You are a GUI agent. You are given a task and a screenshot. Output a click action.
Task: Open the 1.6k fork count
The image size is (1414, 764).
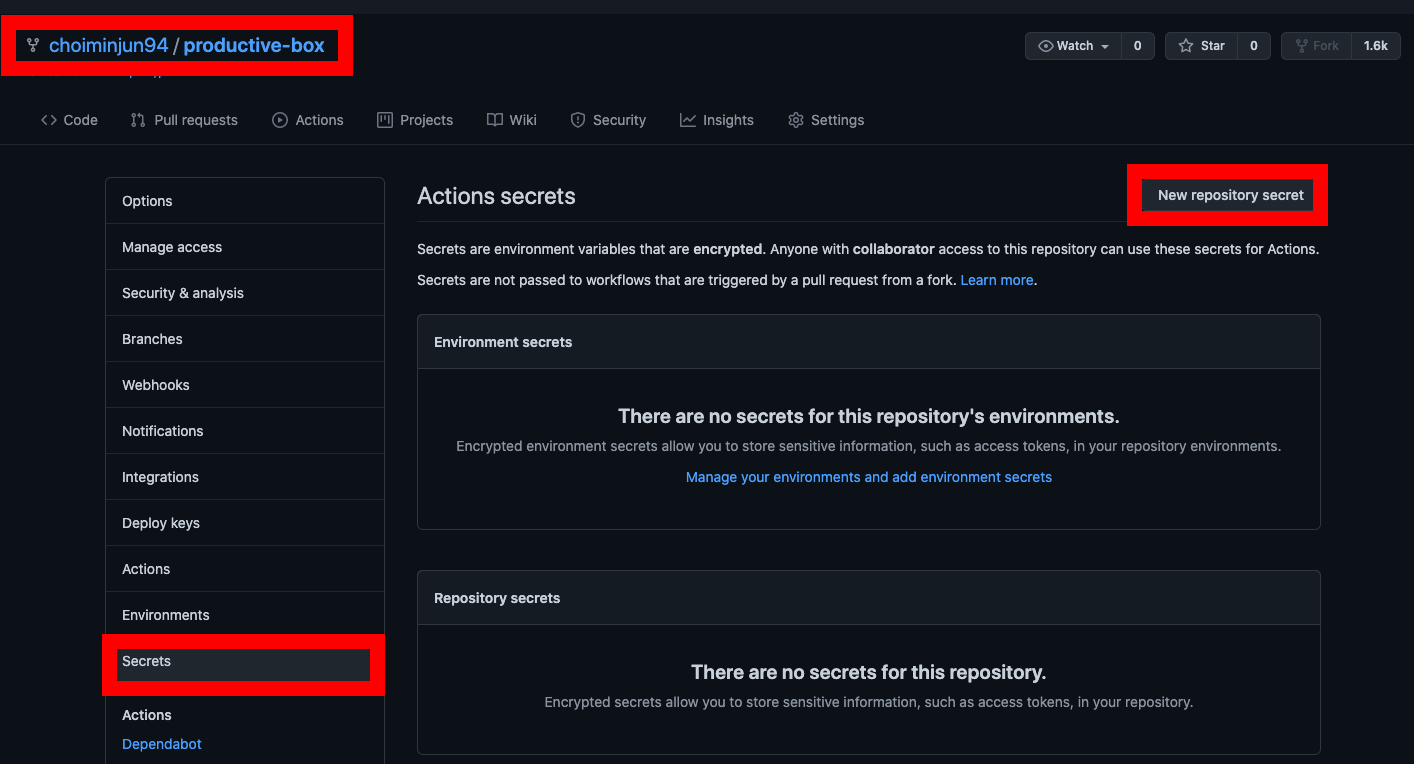pyautogui.click(x=1376, y=46)
